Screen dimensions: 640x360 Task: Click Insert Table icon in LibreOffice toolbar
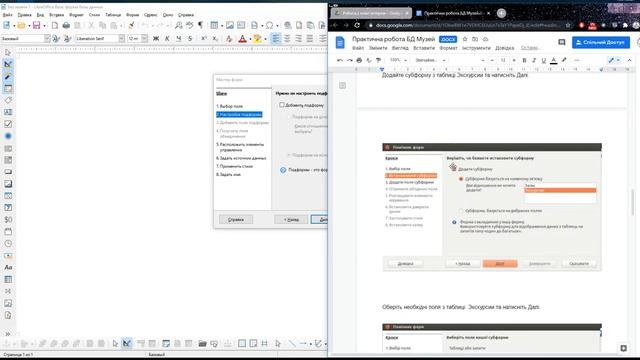tap(214, 26)
